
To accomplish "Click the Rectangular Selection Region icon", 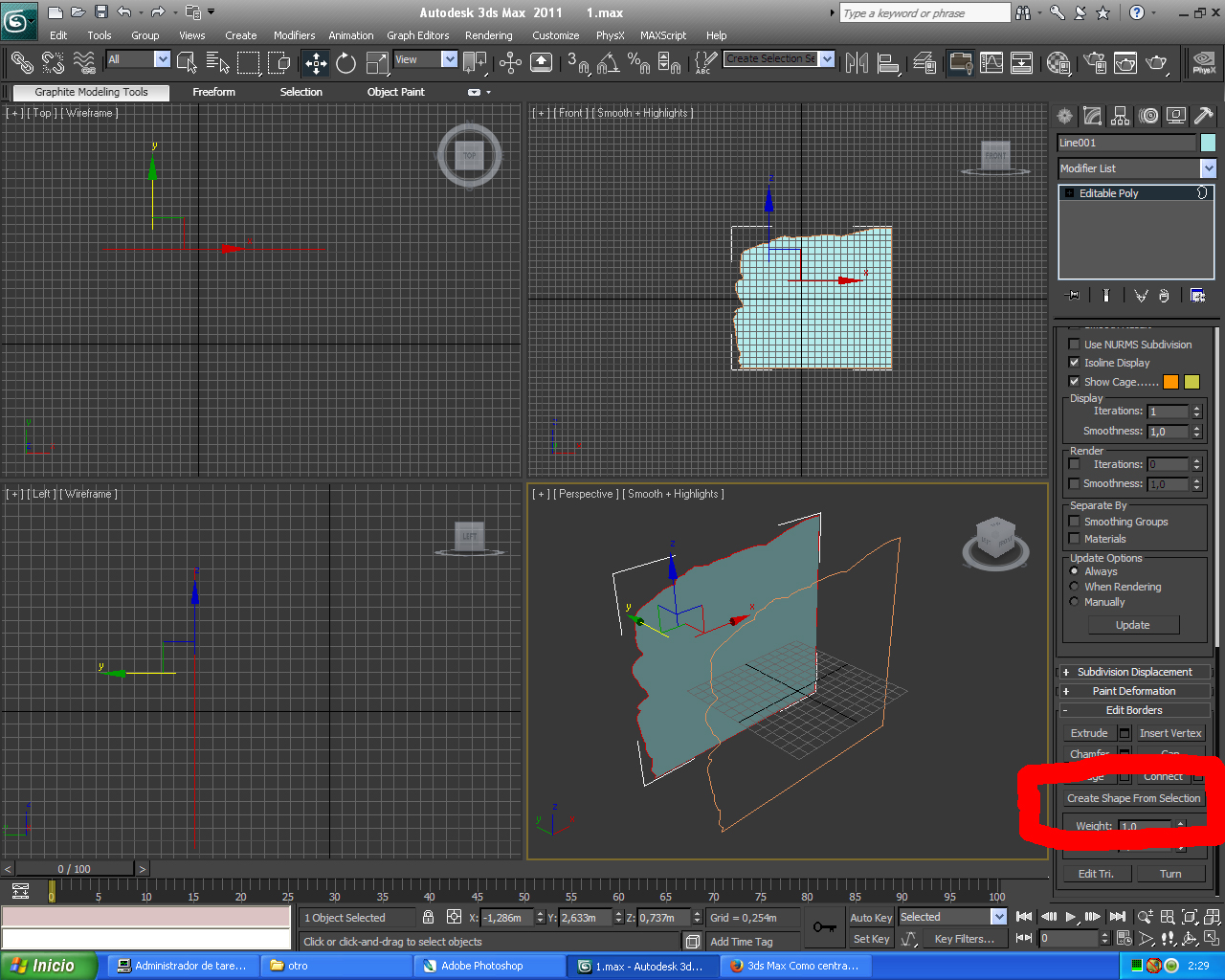I will pyautogui.click(x=249, y=63).
